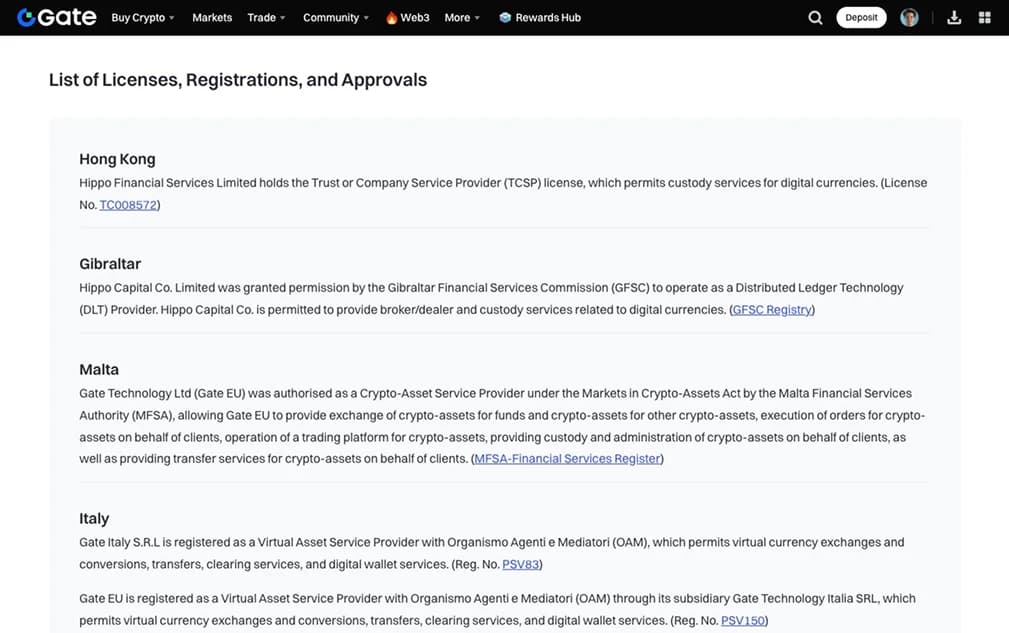Click the download app icon
This screenshot has width=1009, height=633.
(x=954, y=17)
